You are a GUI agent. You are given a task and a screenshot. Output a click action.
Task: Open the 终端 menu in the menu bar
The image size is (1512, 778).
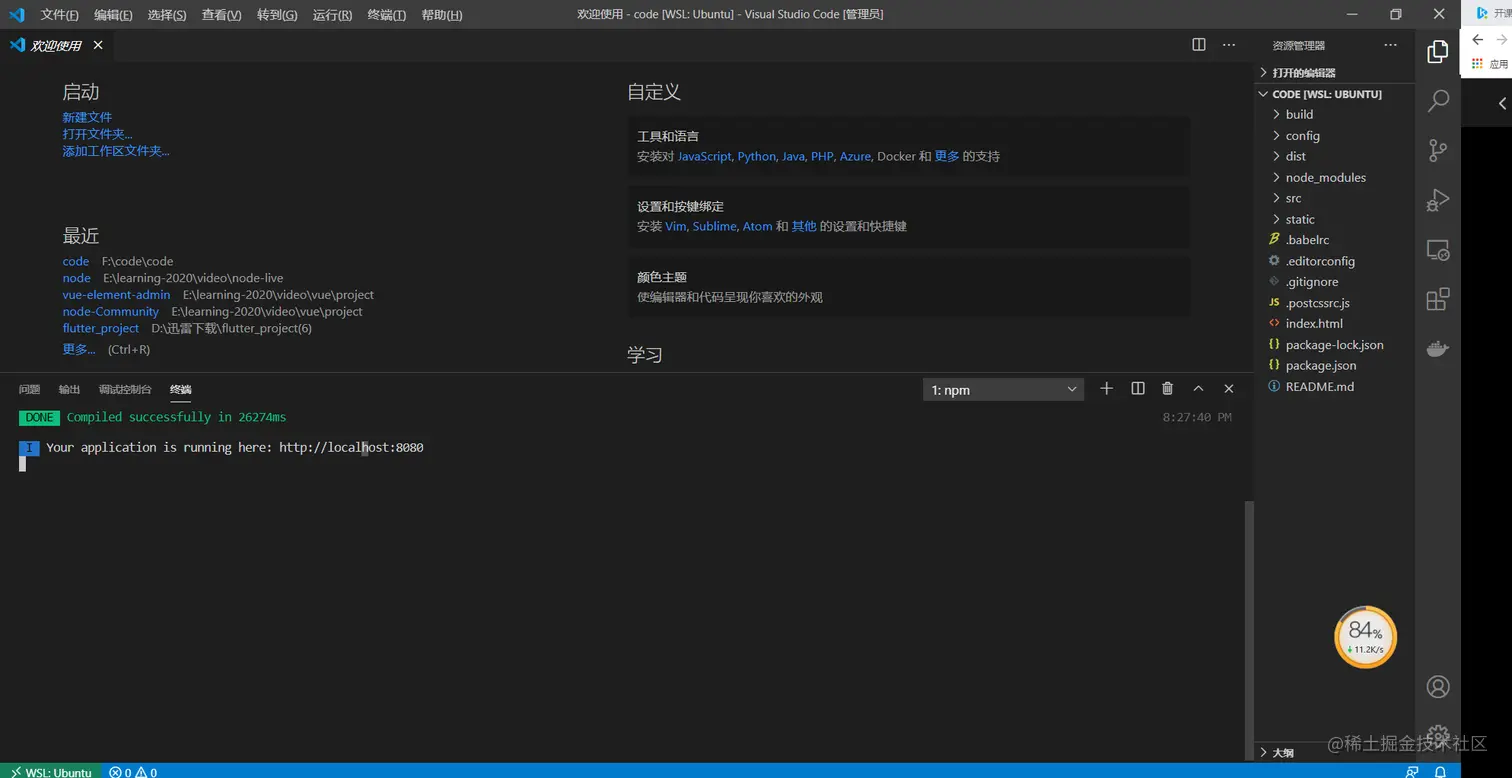click(x=387, y=15)
